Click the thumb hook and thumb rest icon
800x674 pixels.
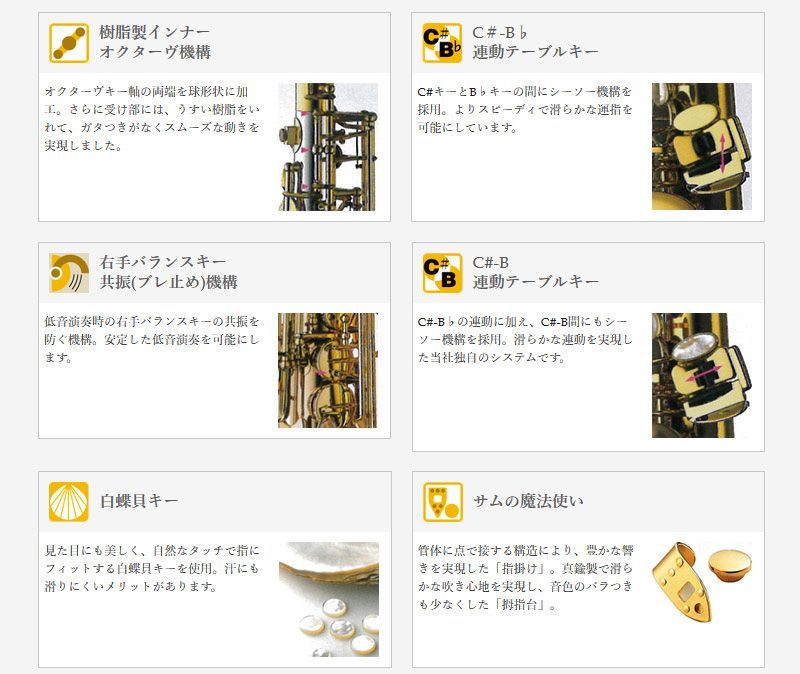442,502
